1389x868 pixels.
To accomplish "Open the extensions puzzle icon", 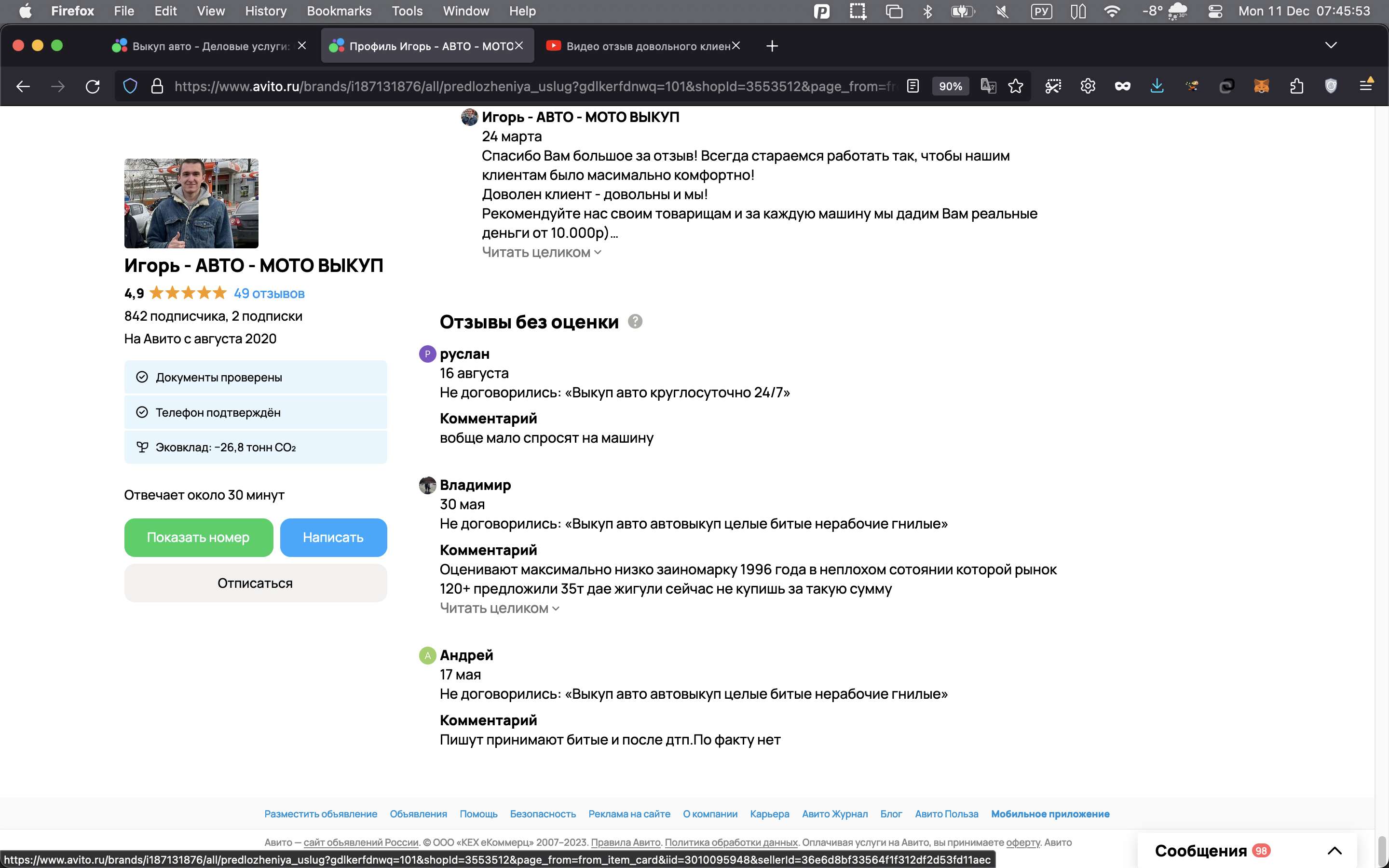I will [1296, 86].
